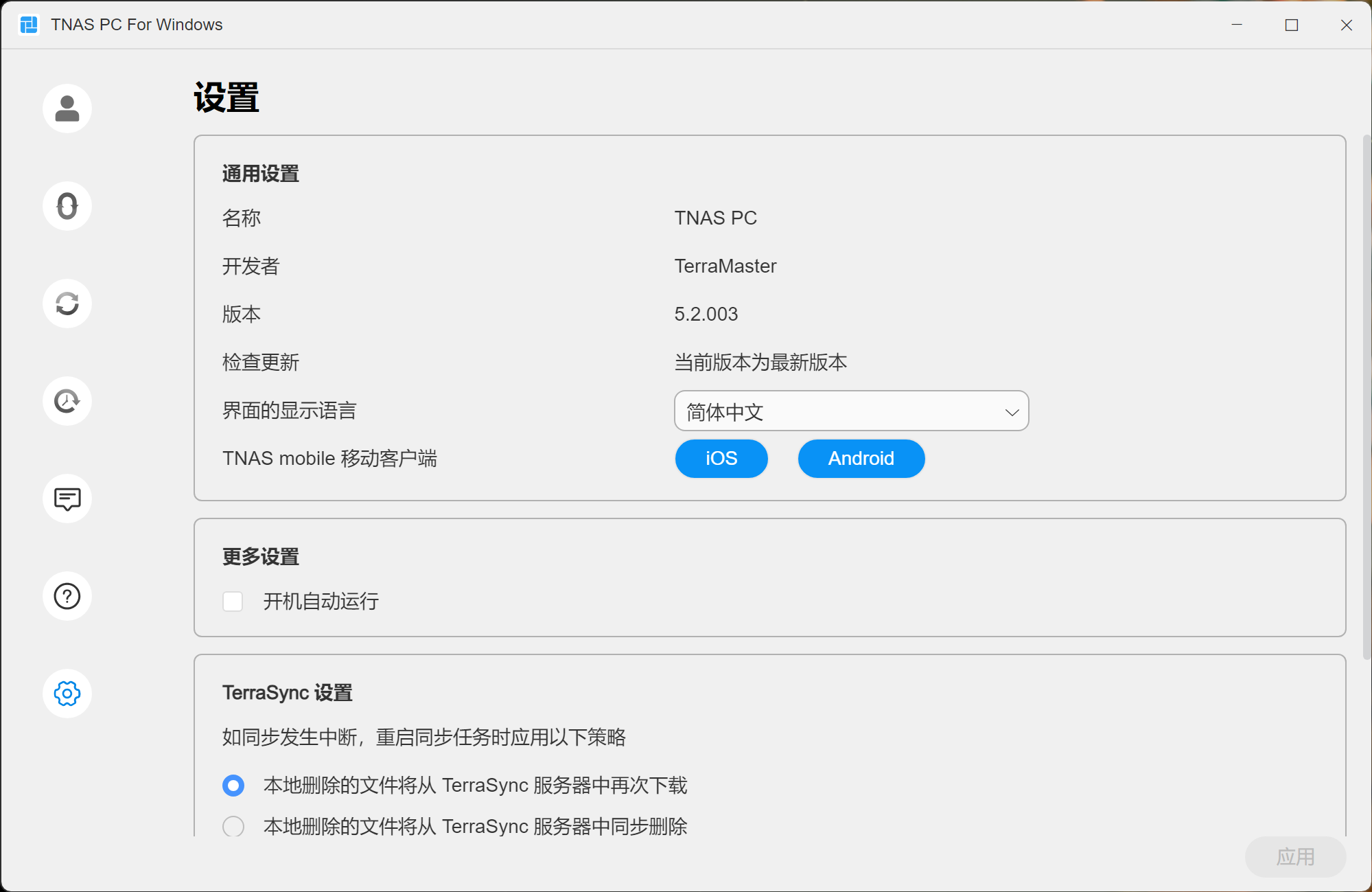Screen dimensions: 1372x892
Task: Close the TNAS PC For Windows window
Action: point(1347,25)
